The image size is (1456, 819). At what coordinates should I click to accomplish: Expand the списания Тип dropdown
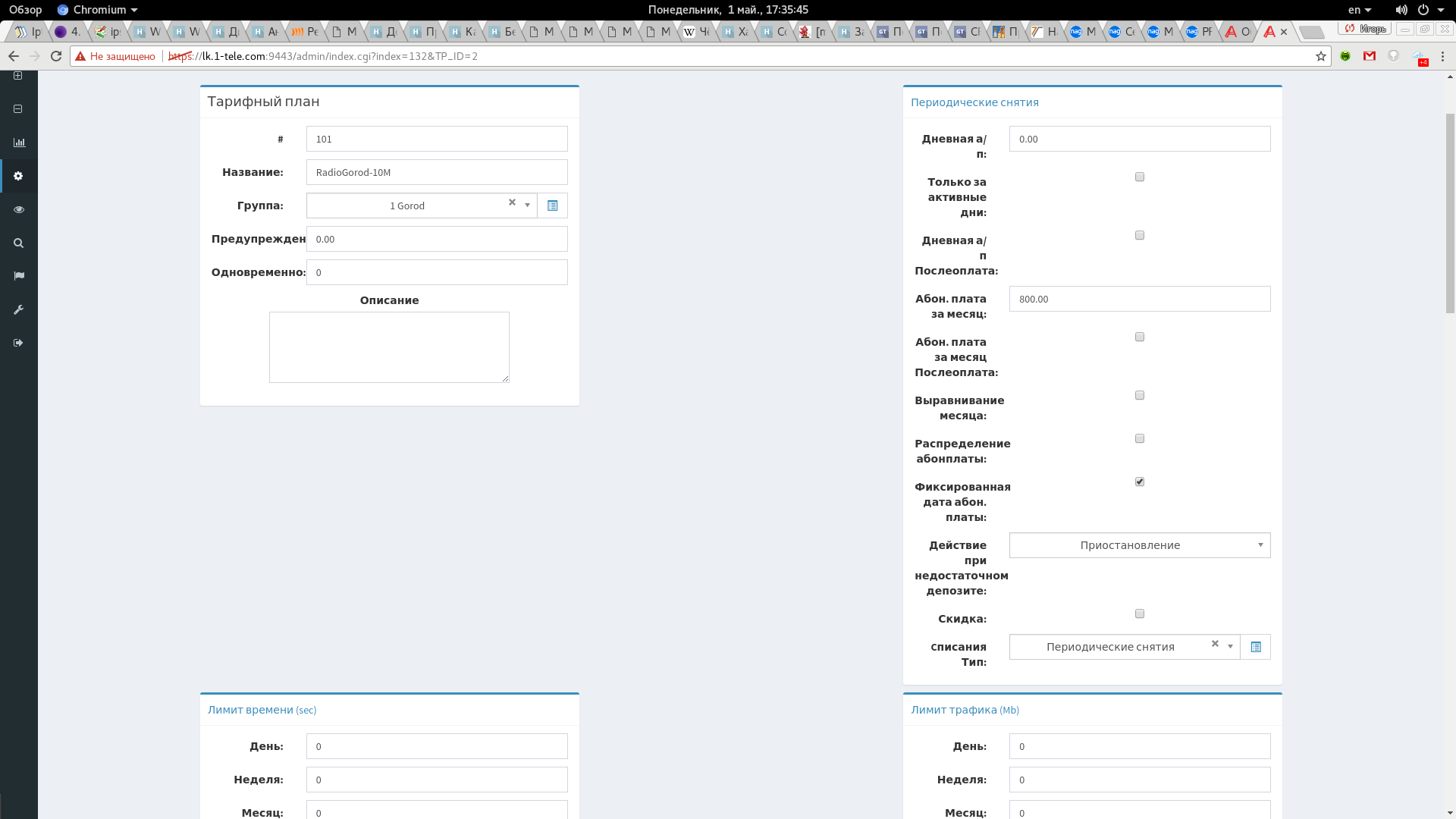(x=1125, y=647)
